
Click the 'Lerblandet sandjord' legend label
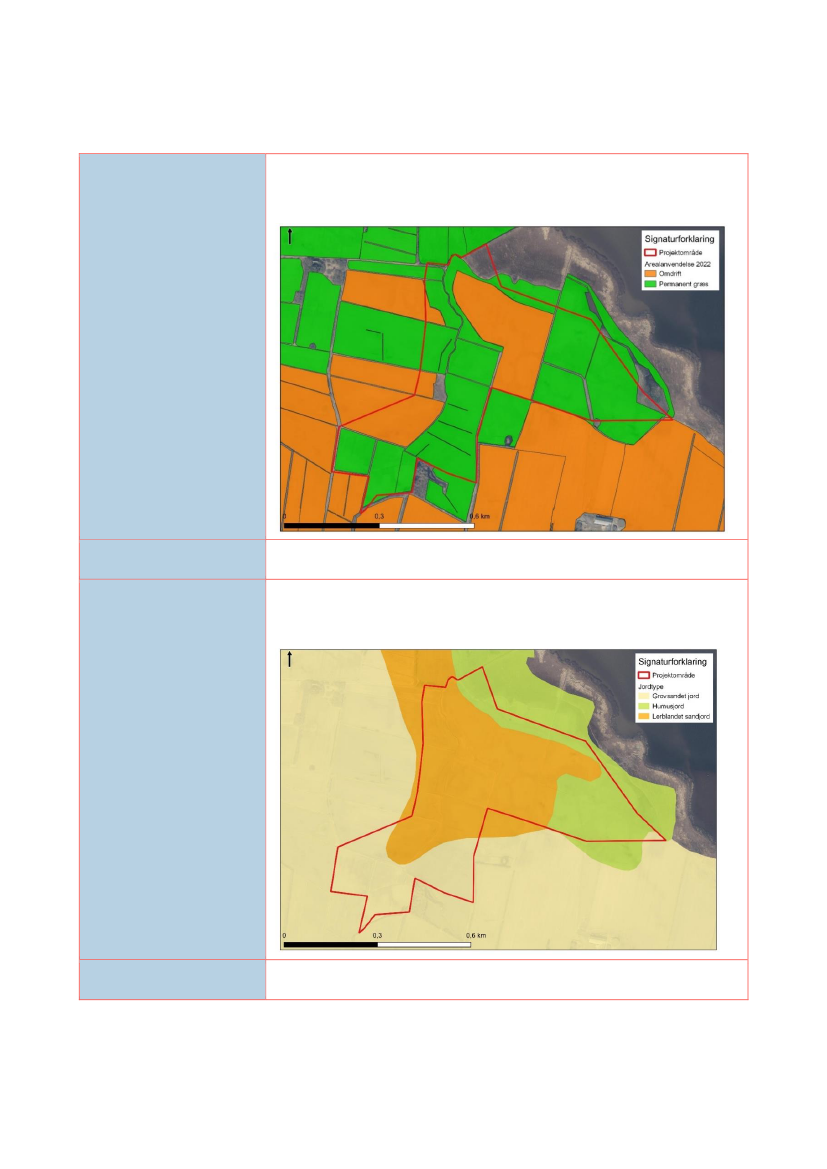pyautogui.click(x=681, y=716)
